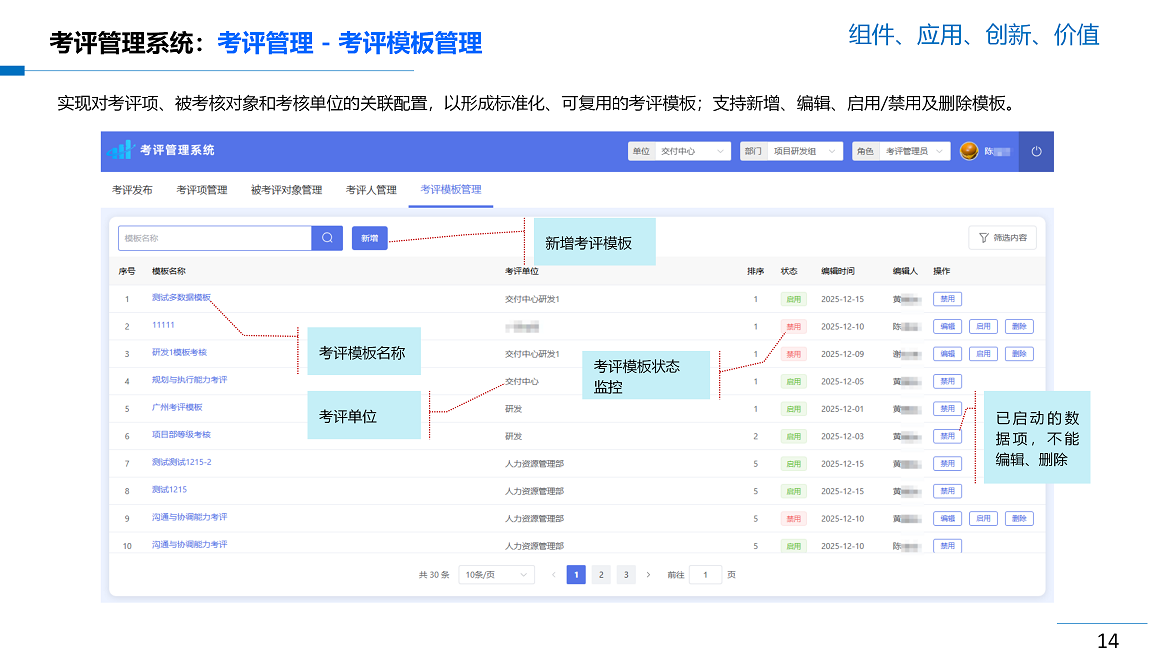Go to previous page arrow
The width and height of the screenshot is (1152, 648).
[x=553, y=575]
